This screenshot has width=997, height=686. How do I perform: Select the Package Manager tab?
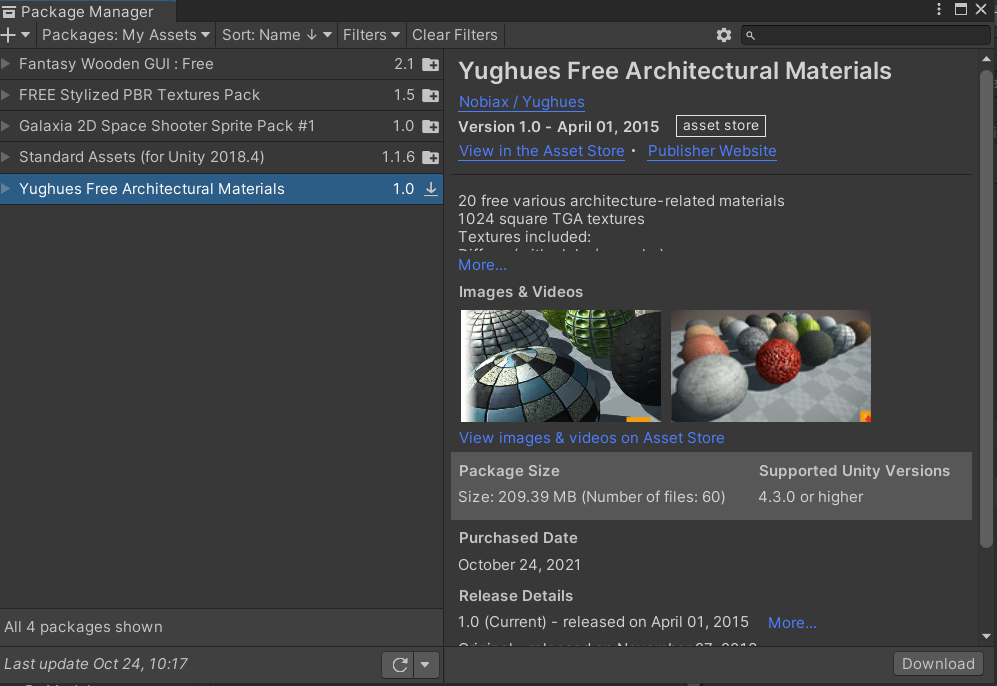[x=87, y=11]
